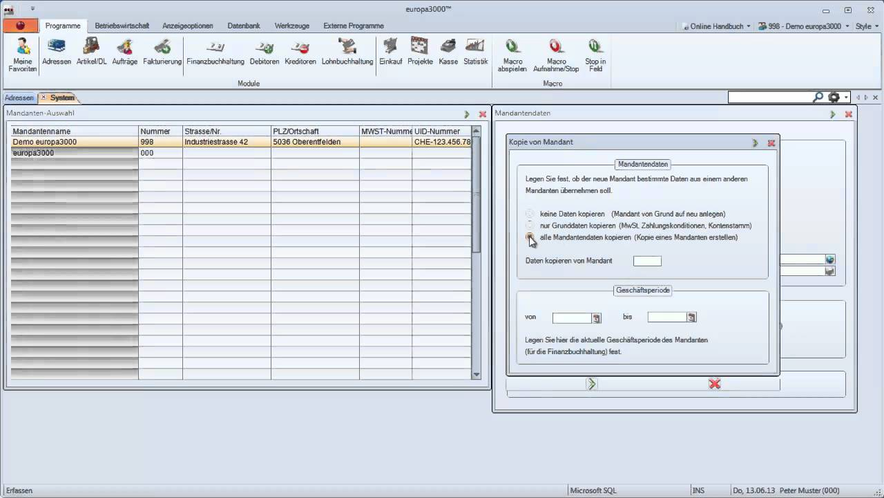
Task: Choose 'alle Mandantendaten kopieren' radio option
Action: tap(530, 237)
